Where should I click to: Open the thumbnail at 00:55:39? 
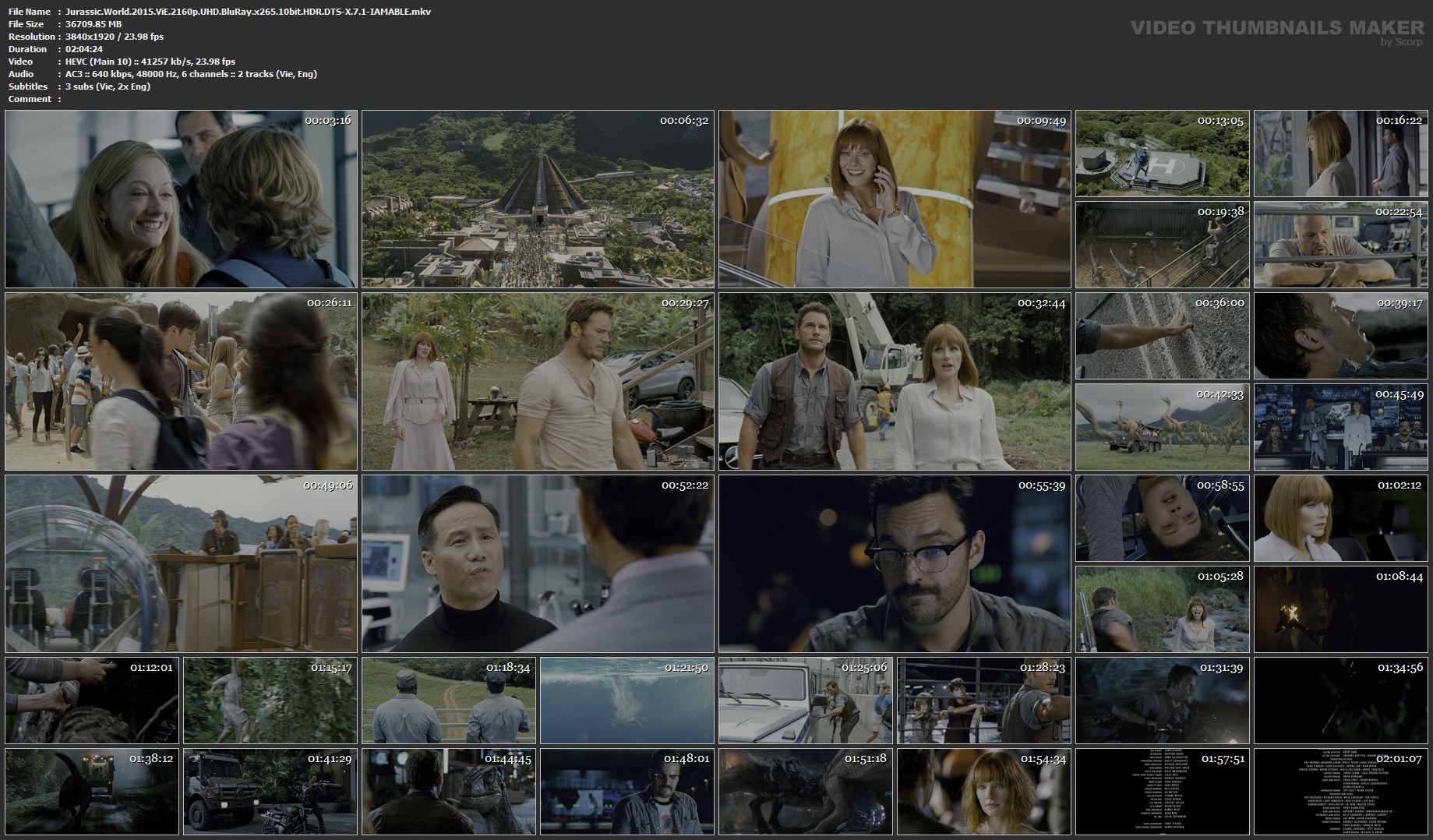[895, 564]
